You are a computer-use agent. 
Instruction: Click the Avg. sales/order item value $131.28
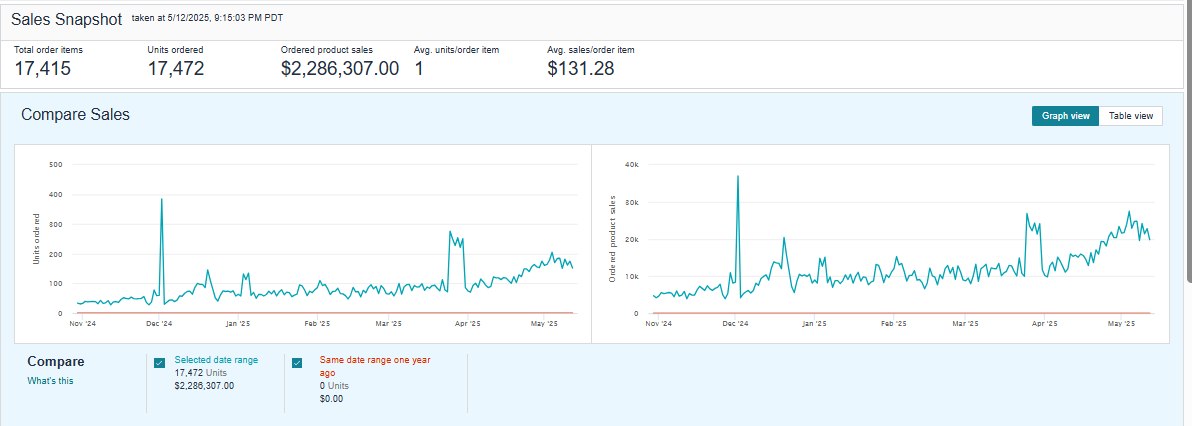tap(581, 69)
